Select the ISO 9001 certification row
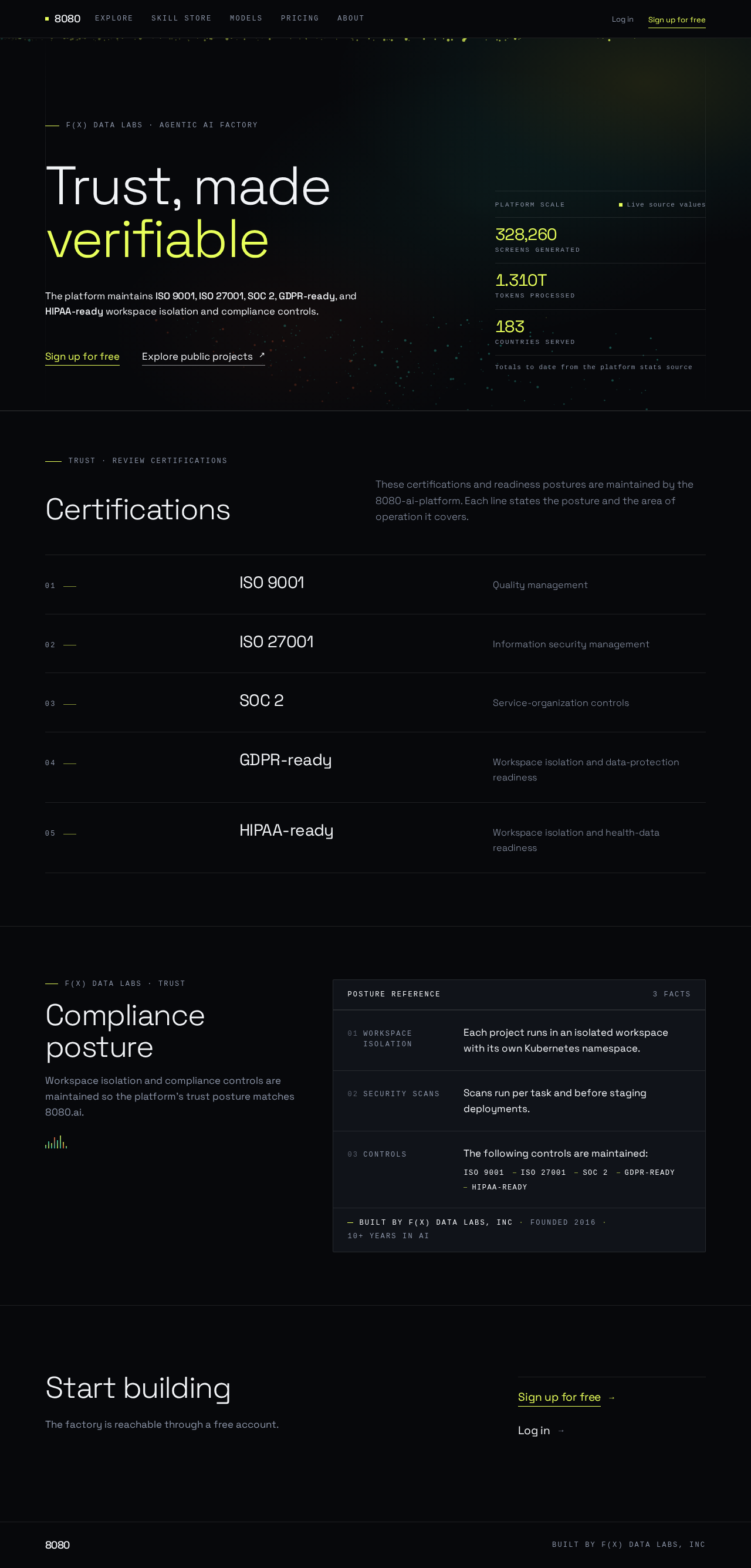The width and height of the screenshot is (751, 1568). pos(375,584)
